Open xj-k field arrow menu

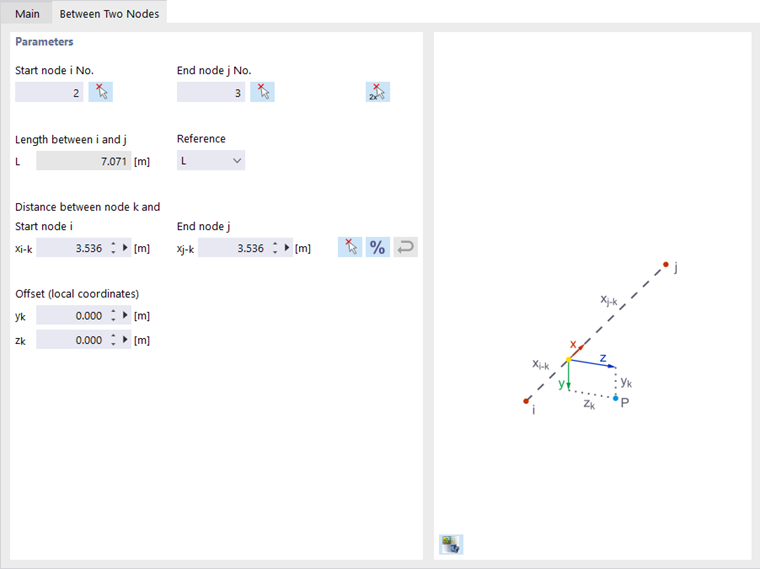[x=287, y=248]
